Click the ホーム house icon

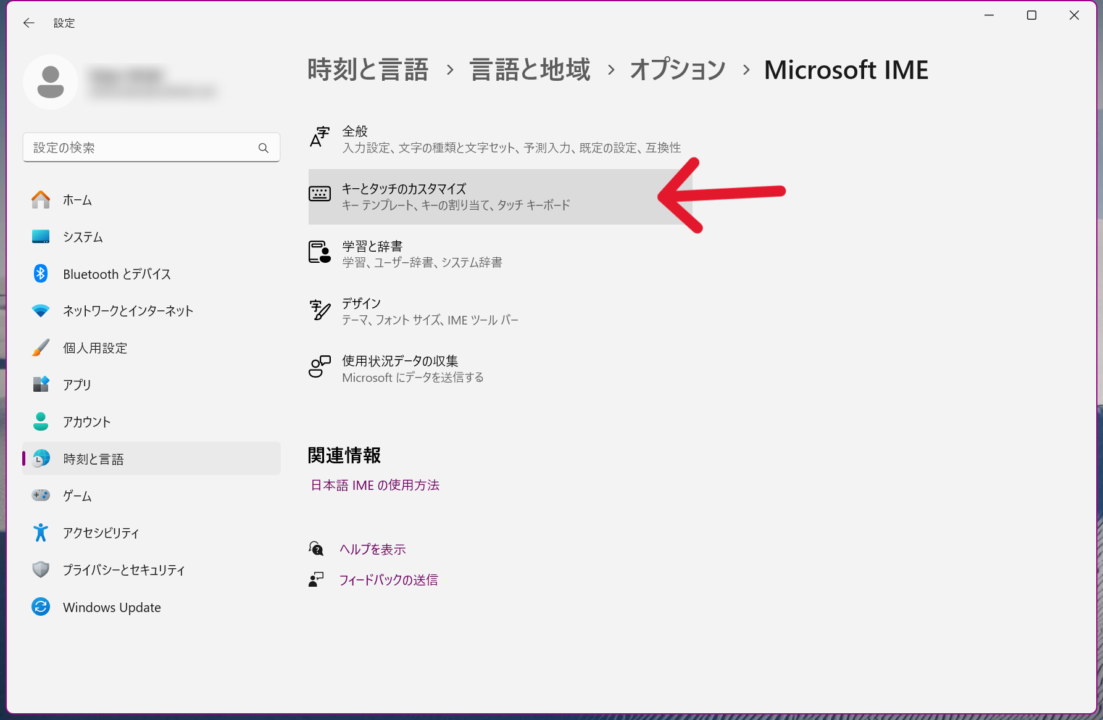click(x=41, y=200)
